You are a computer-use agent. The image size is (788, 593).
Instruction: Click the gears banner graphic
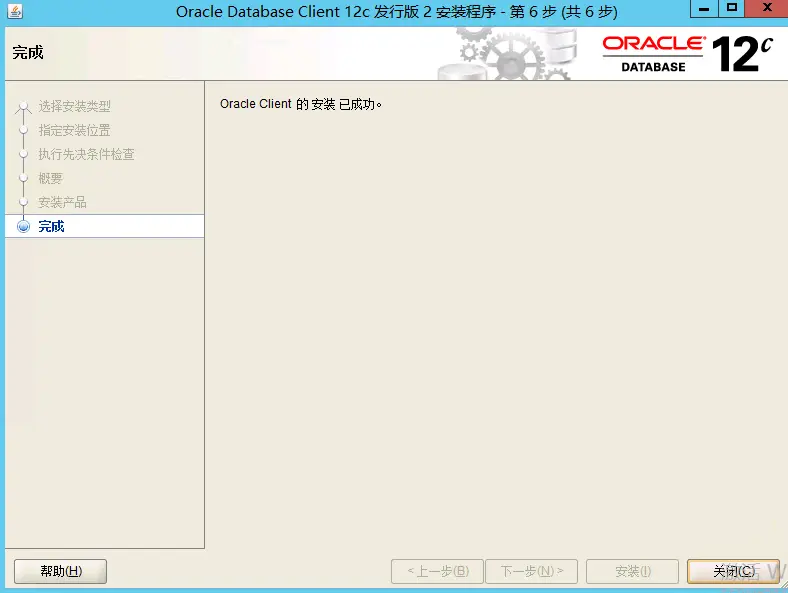[x=508, y=54]
